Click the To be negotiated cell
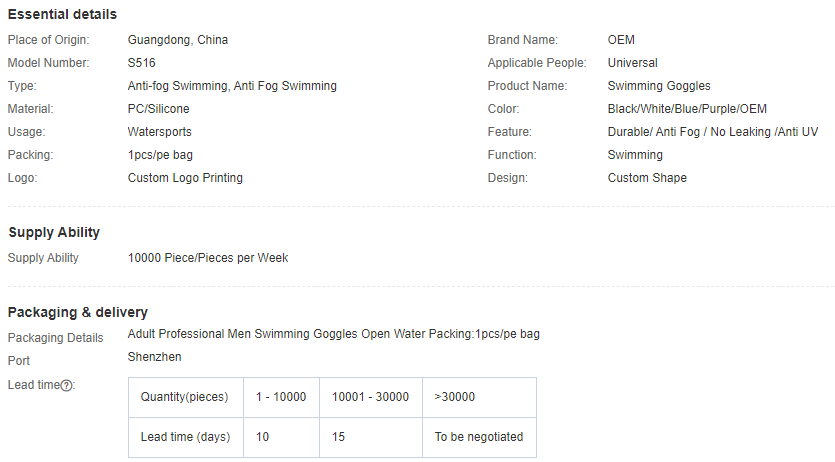 coord(479,437)
